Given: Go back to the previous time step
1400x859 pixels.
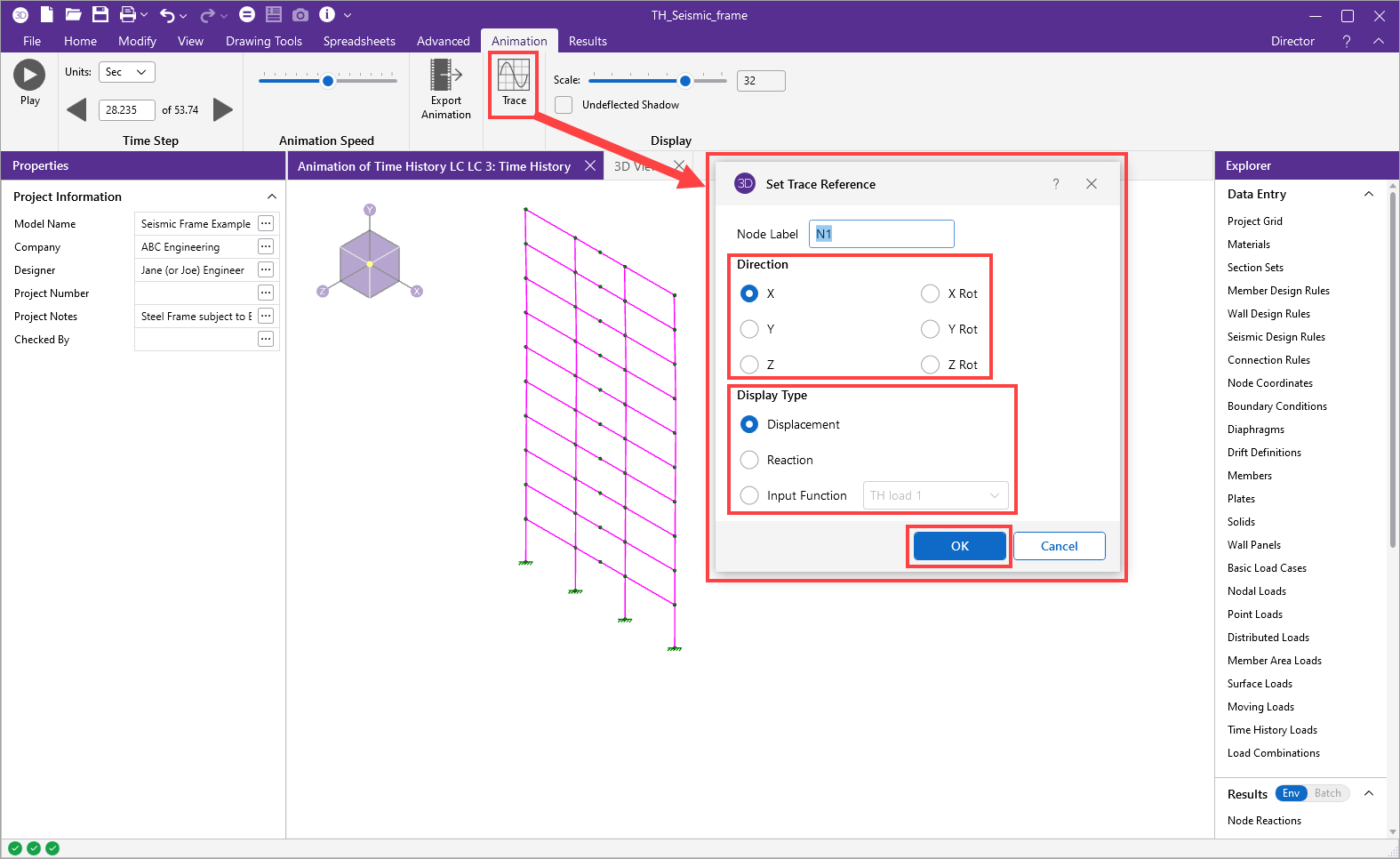Looking at the screenshot, I should (x=77, y=109).
